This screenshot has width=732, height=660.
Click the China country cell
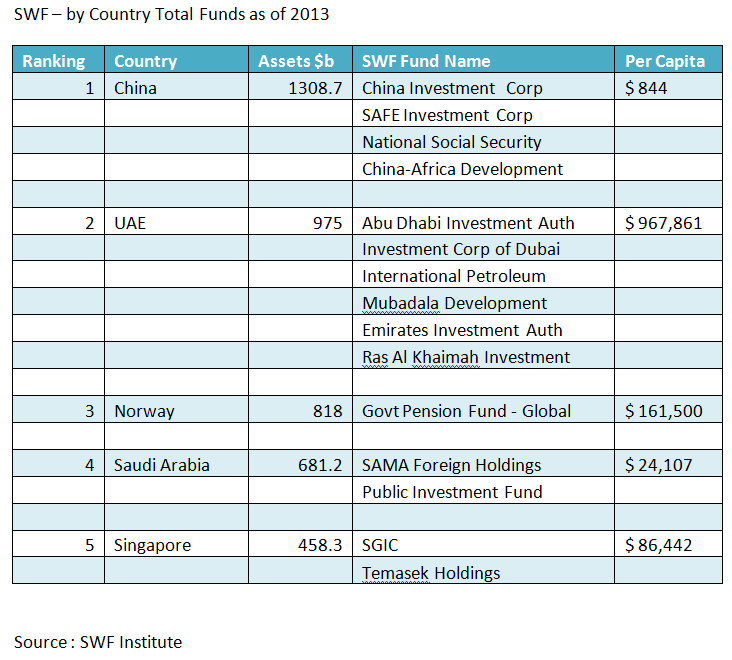136,88
